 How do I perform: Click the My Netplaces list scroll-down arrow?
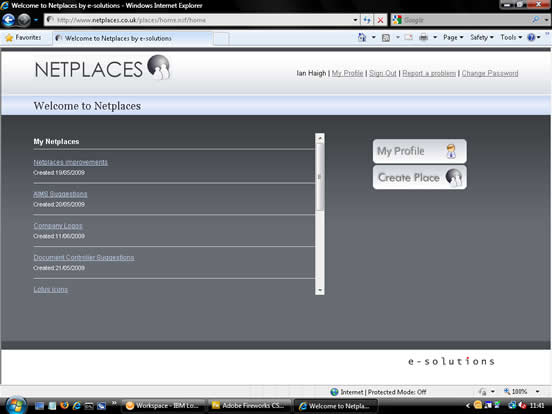click(x=320, y=290)
